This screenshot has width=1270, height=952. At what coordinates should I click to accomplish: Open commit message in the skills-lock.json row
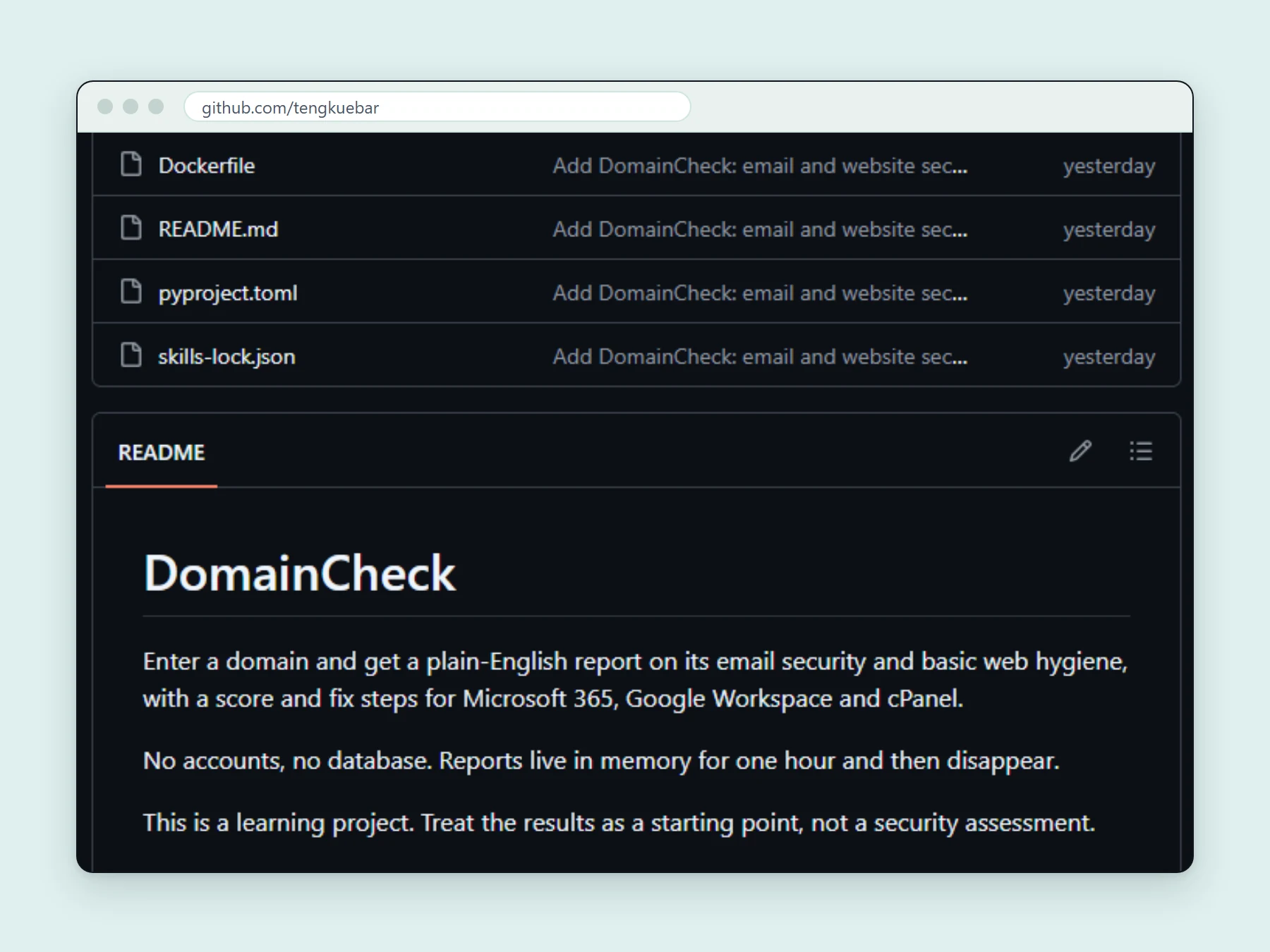760,356
